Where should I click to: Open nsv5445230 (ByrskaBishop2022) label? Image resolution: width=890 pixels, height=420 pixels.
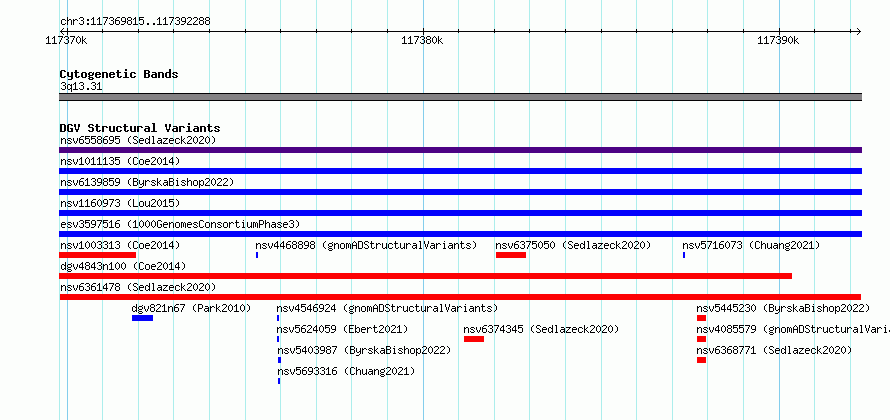tap(783, 308)
